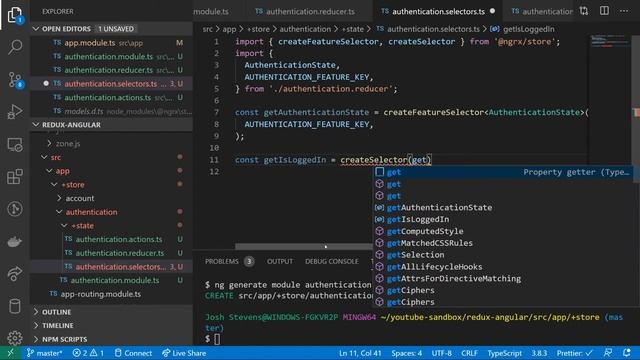Expand the NPM SCRIPTS section
The height and width of the screenshot is (360, 640).
pyautogui.click(x=111, y=339)
